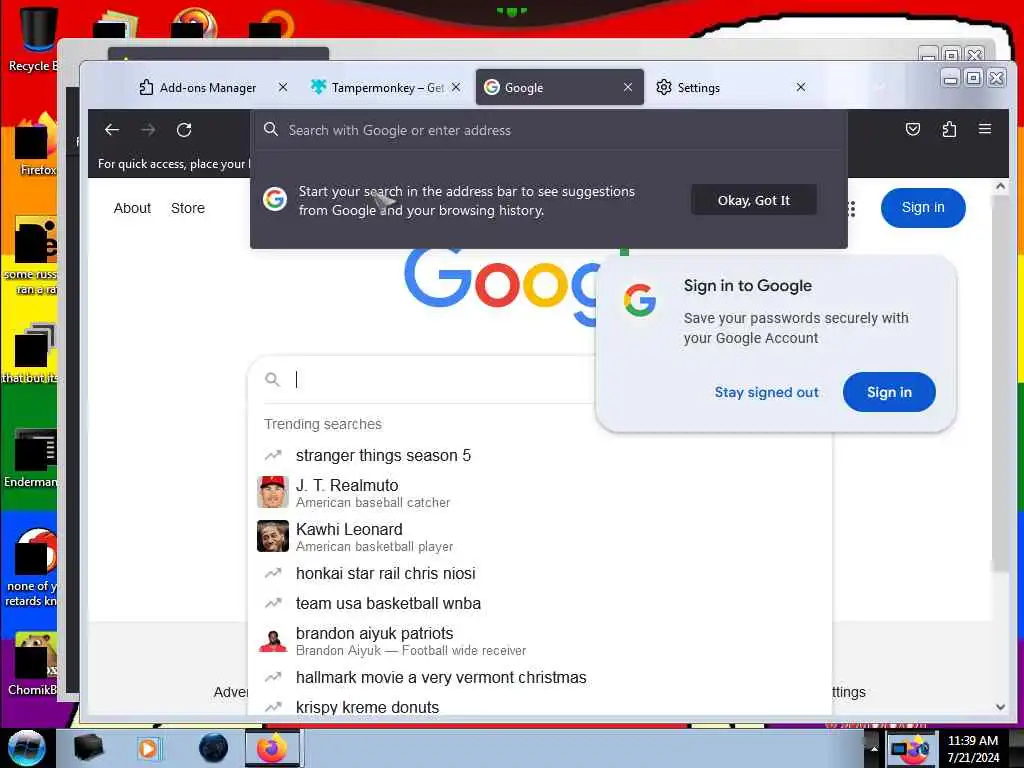
Task: Click the Brandon Aiyuk thumbnail image
Action: click(x=273, y=641)
